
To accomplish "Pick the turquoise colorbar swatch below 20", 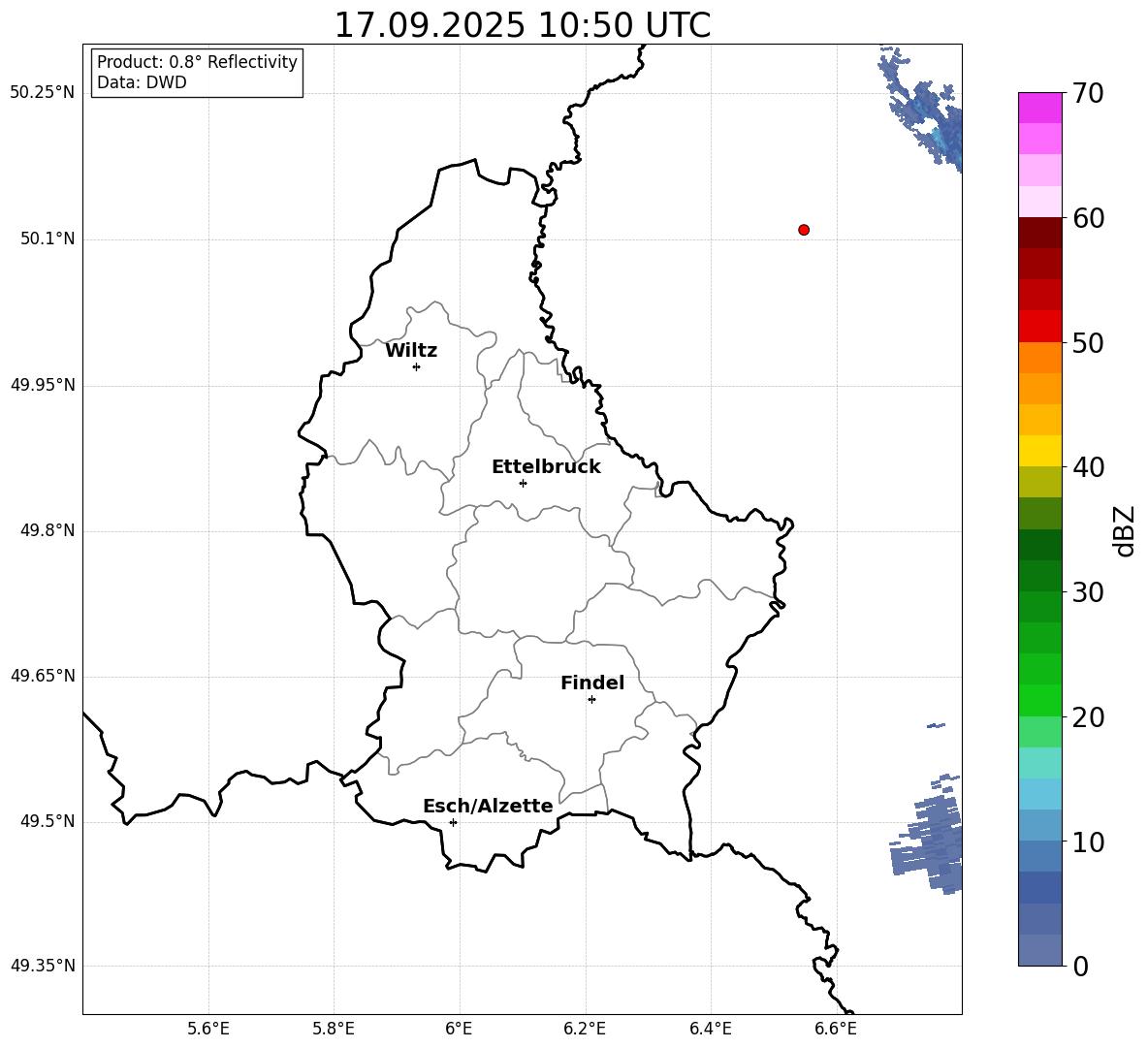I will point(1040,763).
